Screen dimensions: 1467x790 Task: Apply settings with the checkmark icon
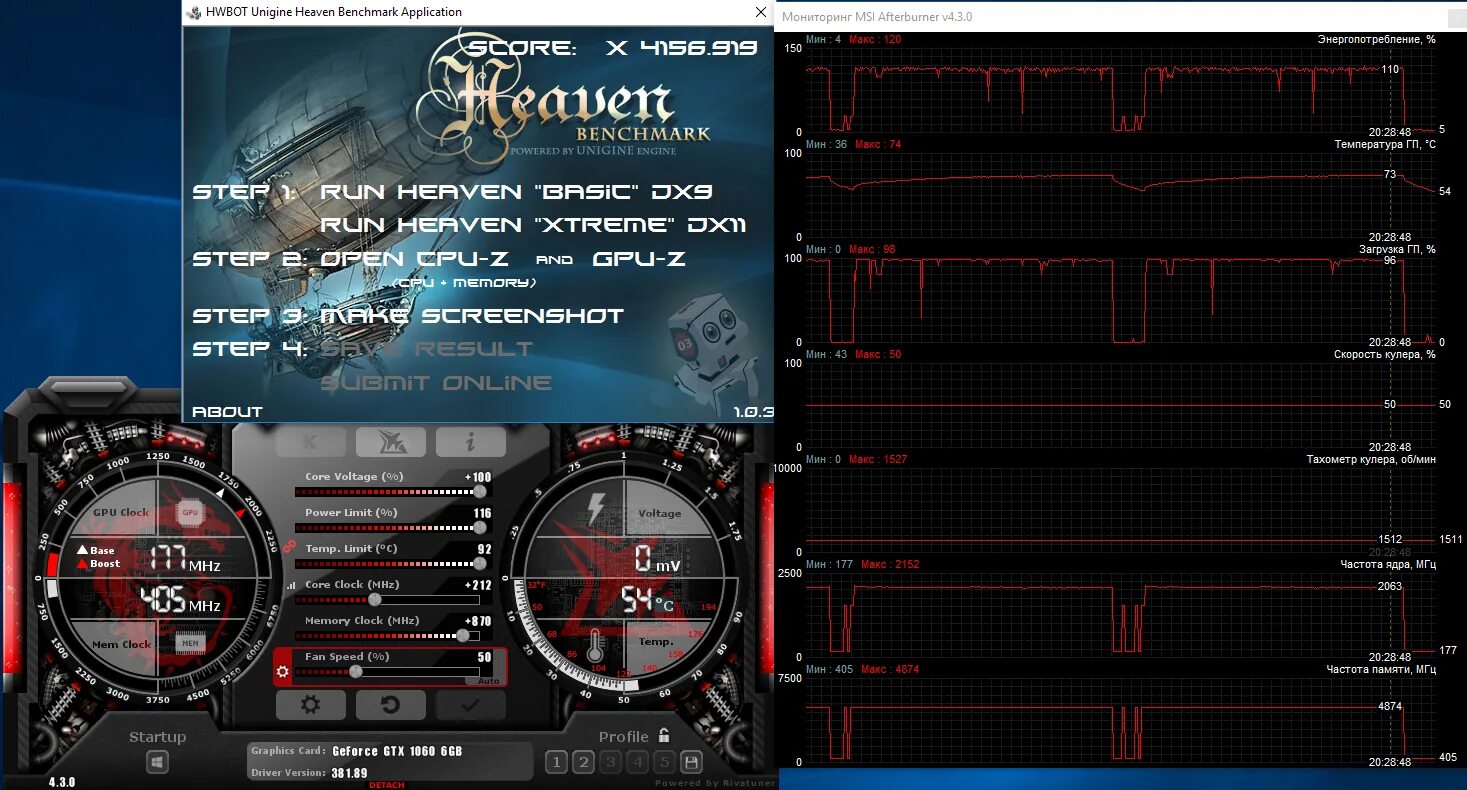point(470,704)
